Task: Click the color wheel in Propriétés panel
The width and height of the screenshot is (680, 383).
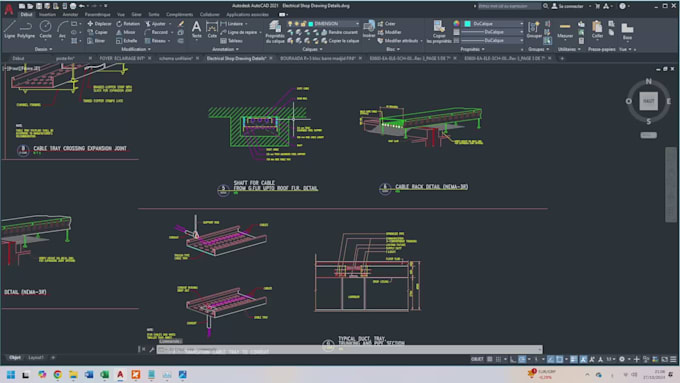Action: [456, 23]
